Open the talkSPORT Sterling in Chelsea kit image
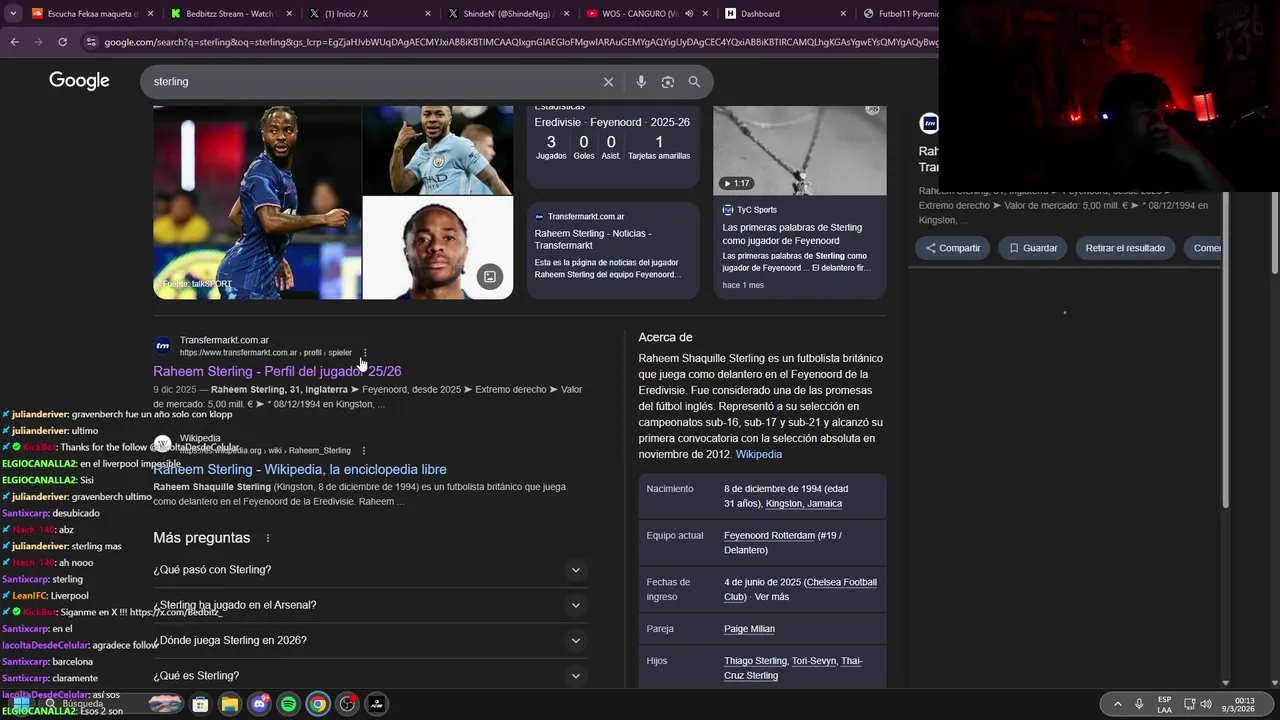The width and height of the screenshot is (1280, 720). click(x=257, y=203)
